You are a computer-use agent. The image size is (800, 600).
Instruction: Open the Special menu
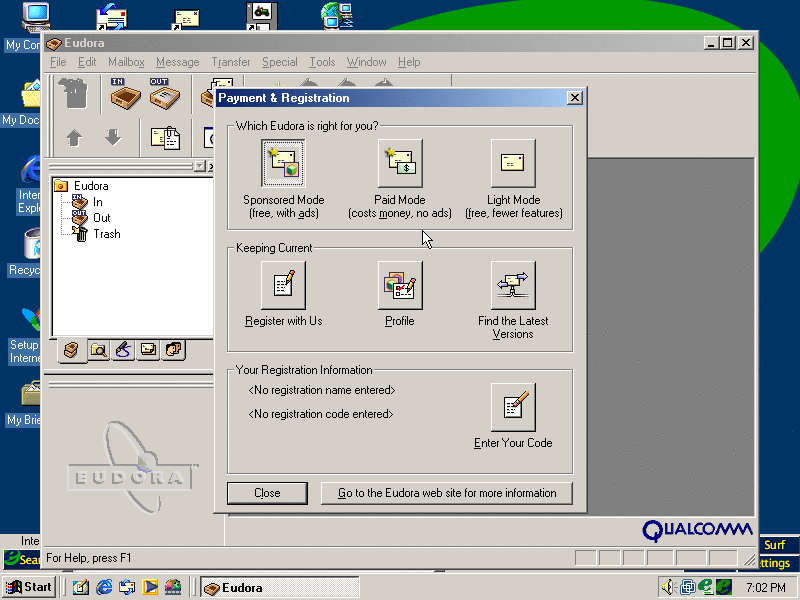pyautogui.click(x=279, y=62)
